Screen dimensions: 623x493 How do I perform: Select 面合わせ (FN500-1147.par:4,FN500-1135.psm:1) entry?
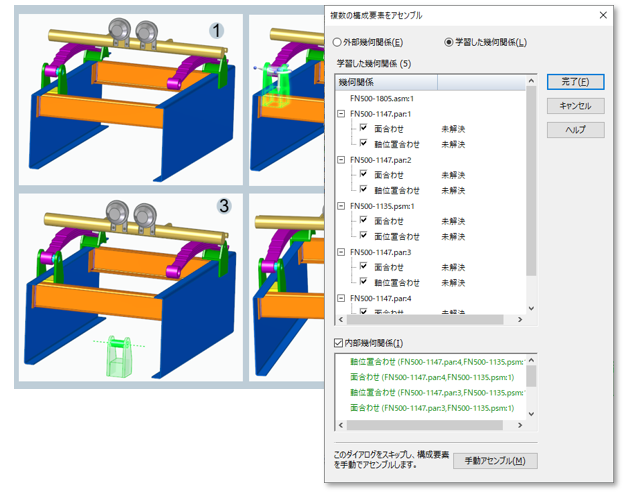tap(432, 377)
